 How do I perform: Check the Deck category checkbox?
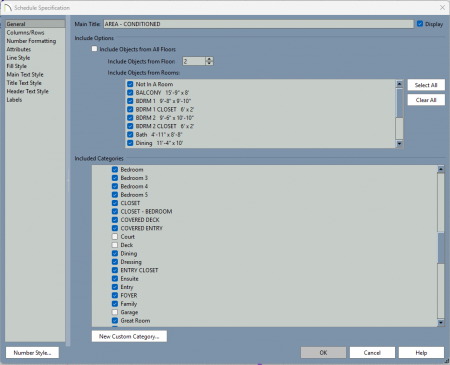[x=115, y=245]
